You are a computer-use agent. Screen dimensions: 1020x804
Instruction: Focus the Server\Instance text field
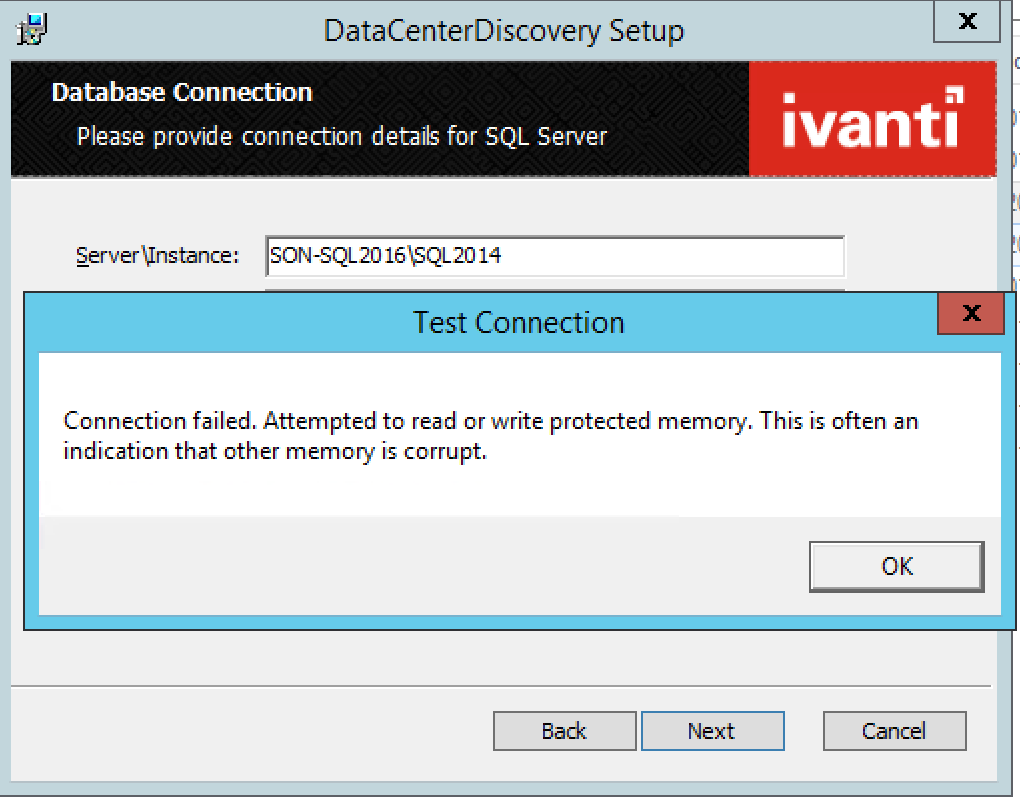(555, 256)
